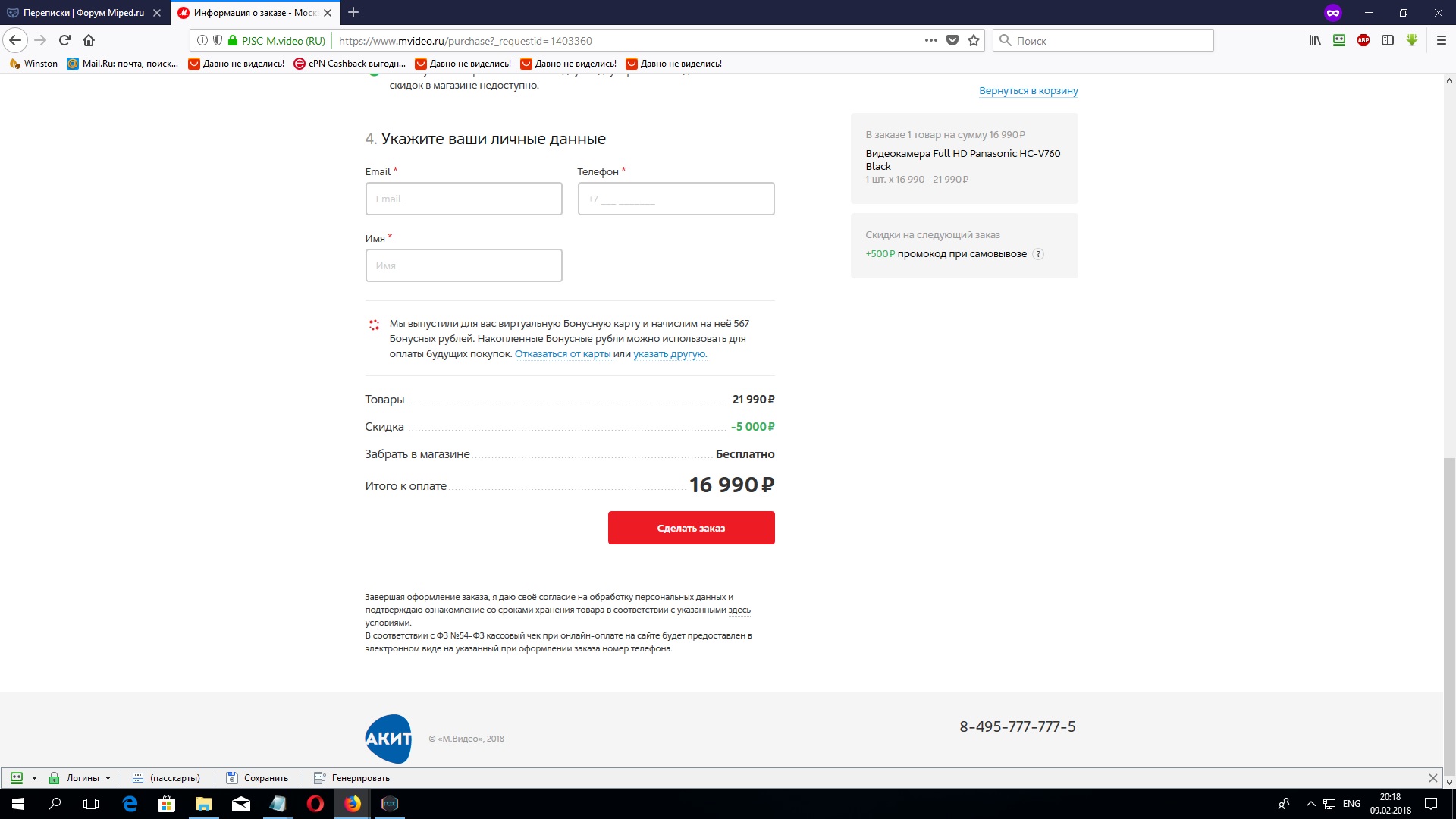
Task: Open Windows Start menu
Action: 18,804
